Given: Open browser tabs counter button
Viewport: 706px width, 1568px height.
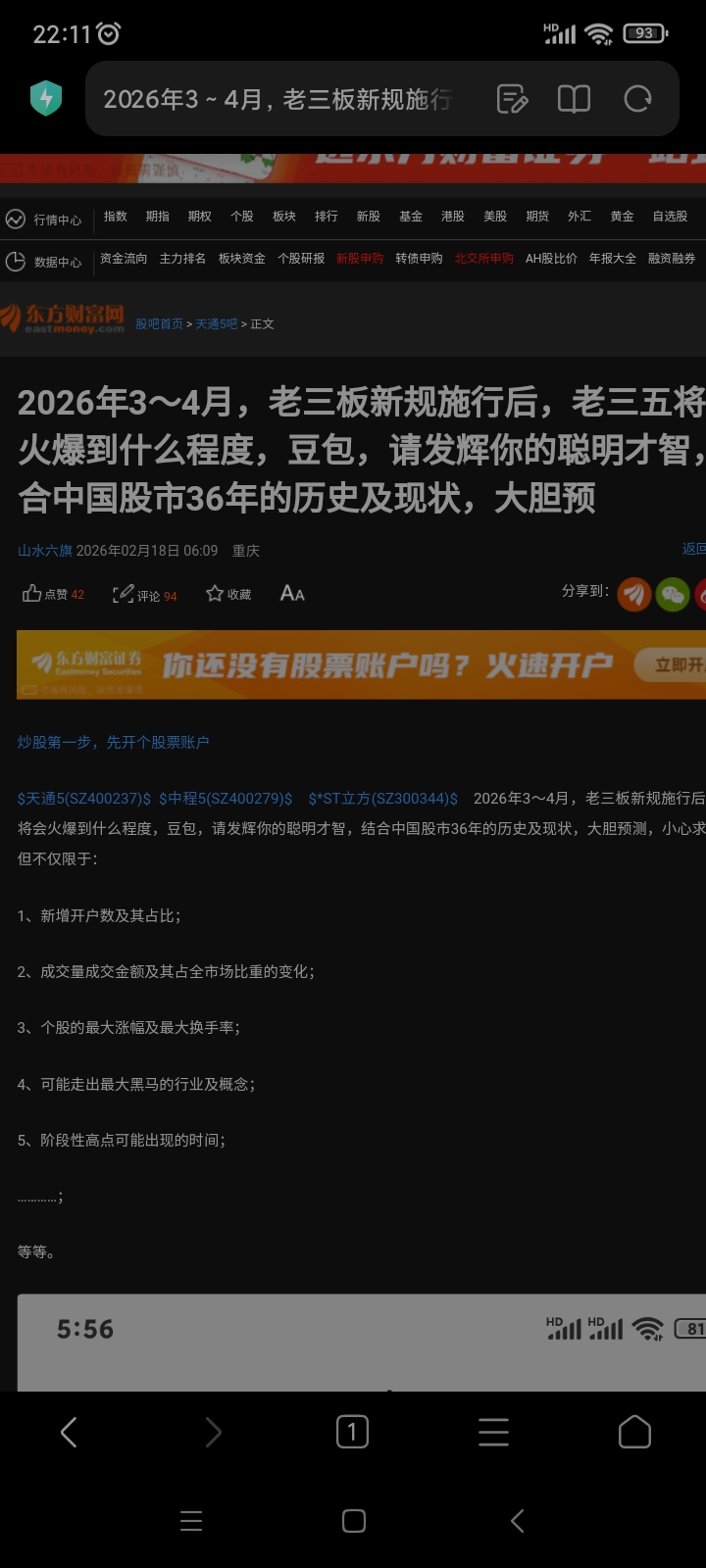Looking at the screenshot, I should point(352,1433).
